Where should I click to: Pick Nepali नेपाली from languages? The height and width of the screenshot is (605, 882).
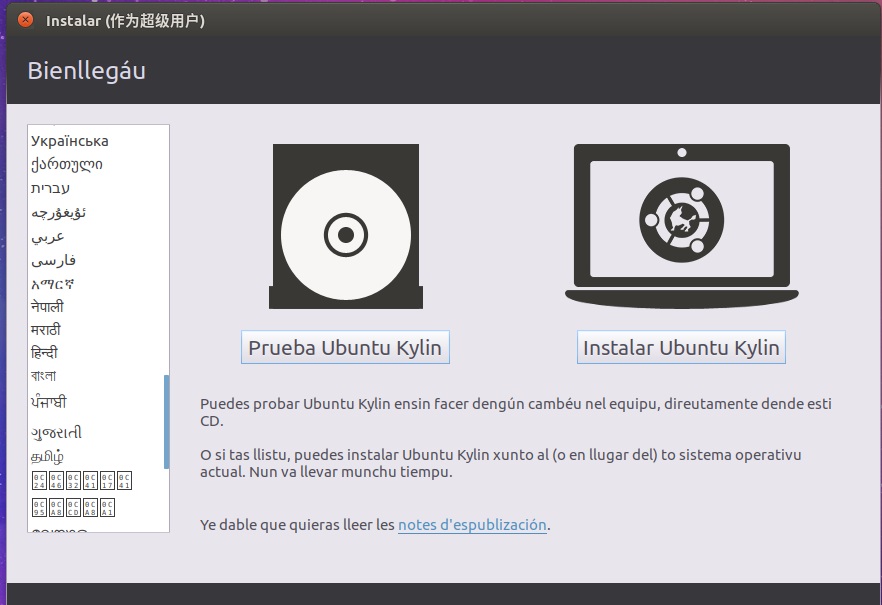coord(47,307)
